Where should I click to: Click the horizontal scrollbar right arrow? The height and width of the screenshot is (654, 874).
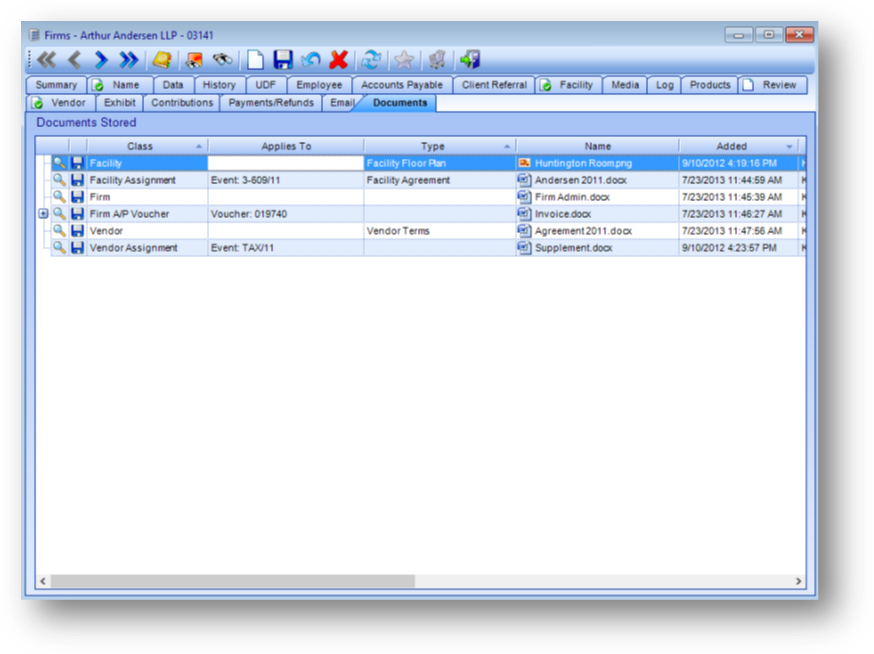click(x=798, y=581)
